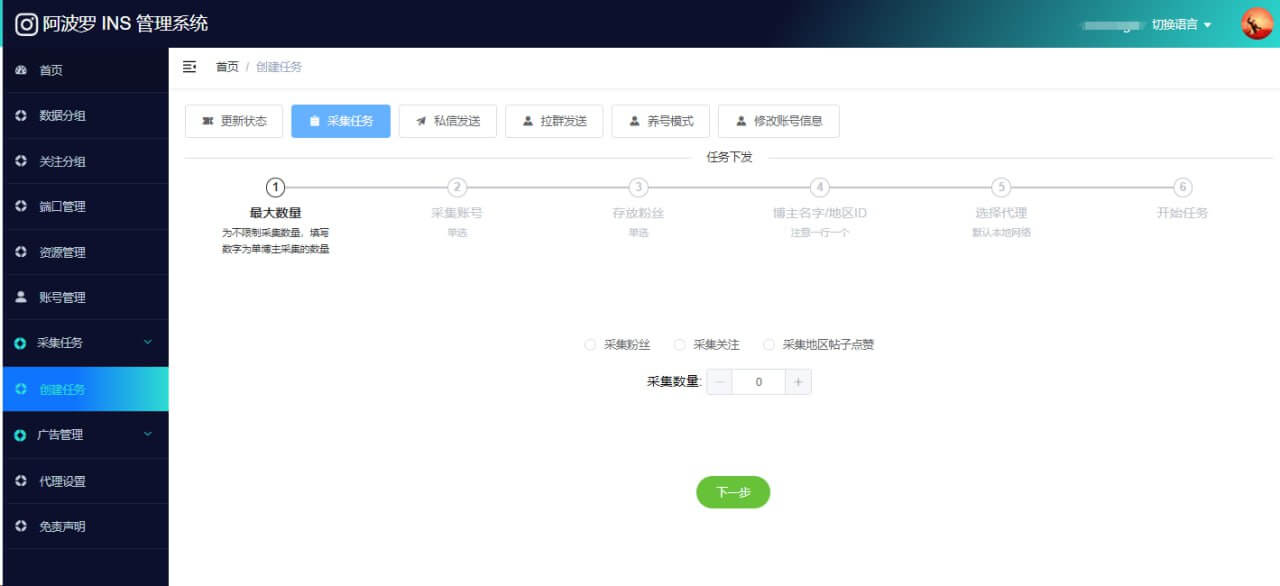
Task: Select the 采集粉丝 radio option
Action: 590,345
